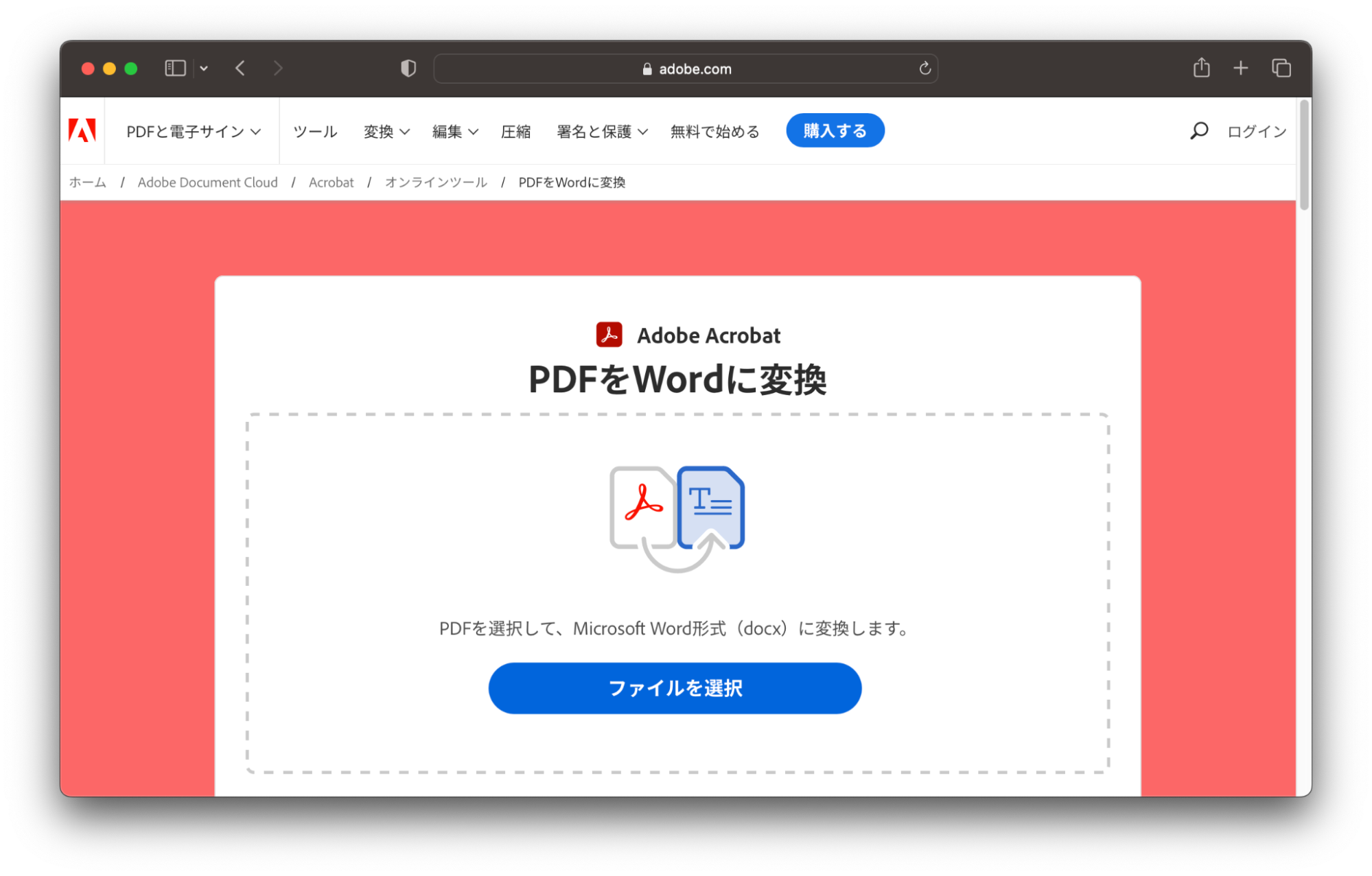This screenshot has height=876, width=1372.
Task: Click the 購入する button
Action: tap(835, 130)
